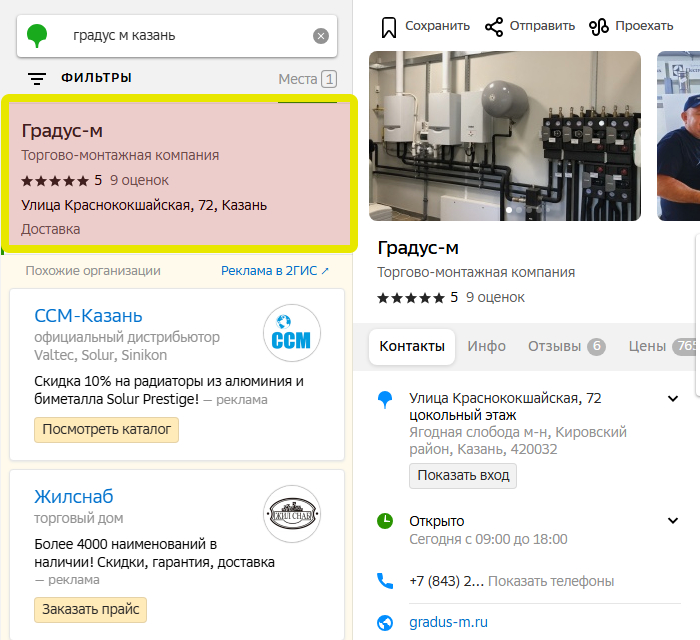This screenshot has width=700, height=640.
Task: Click the Сохранить label
Action: point(438,26)
